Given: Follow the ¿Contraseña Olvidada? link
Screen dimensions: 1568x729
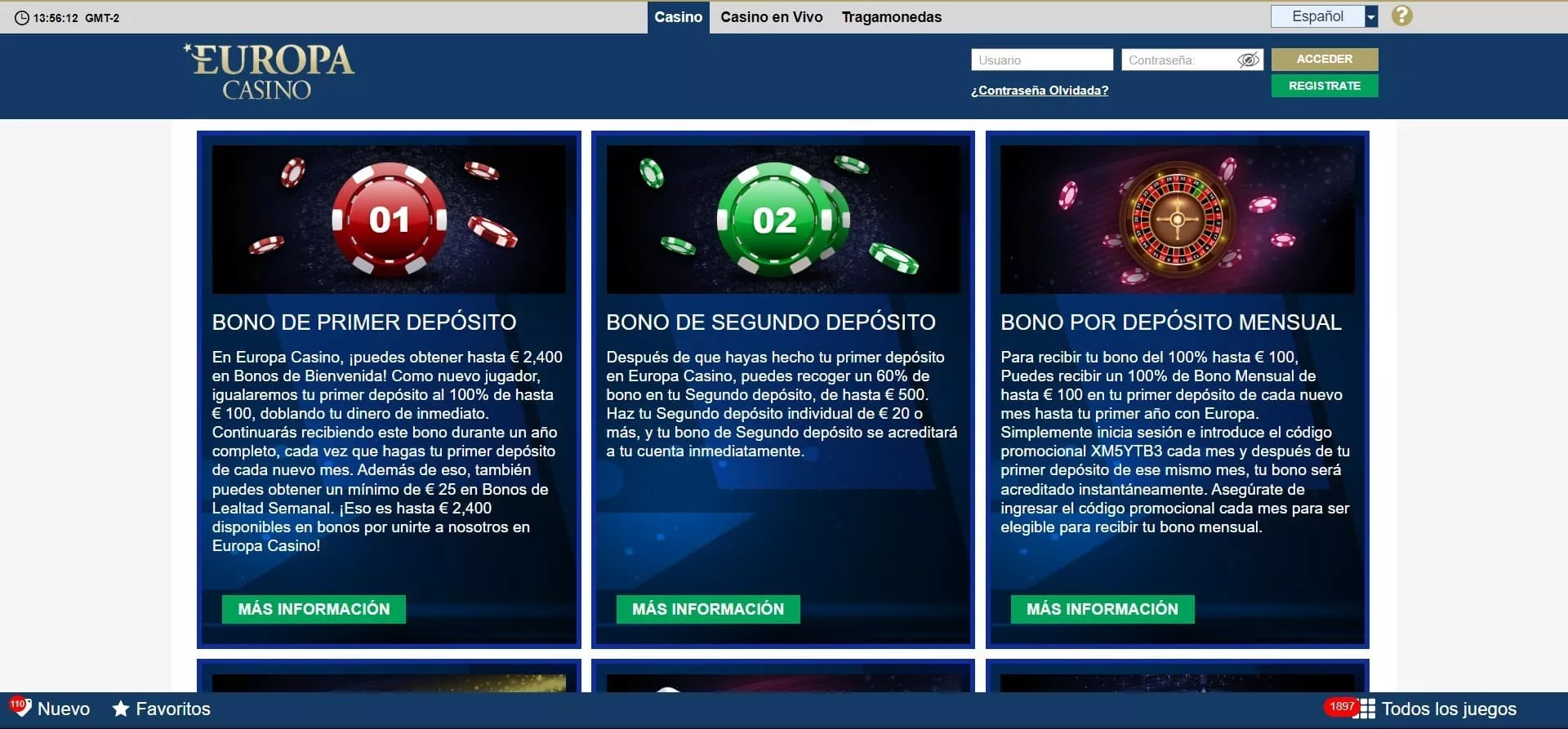Looking at the screenshot, I should click(1039, 91).
